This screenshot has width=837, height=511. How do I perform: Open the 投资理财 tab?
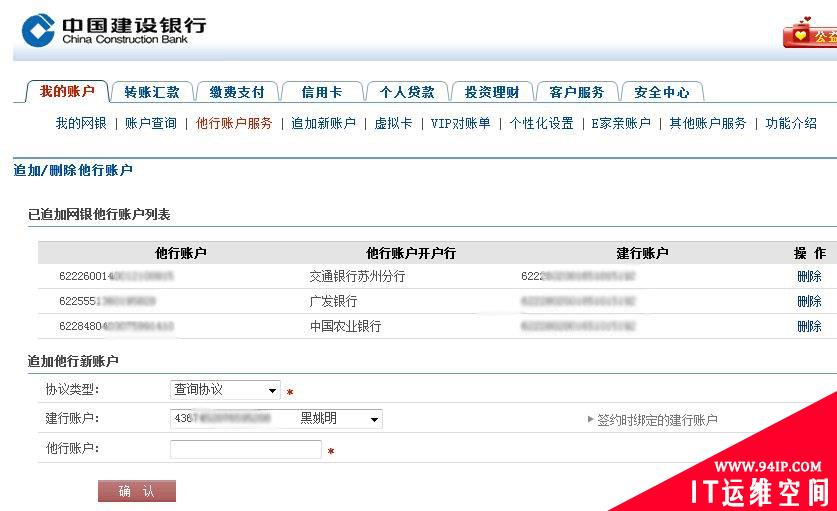(x=492, y=92)
